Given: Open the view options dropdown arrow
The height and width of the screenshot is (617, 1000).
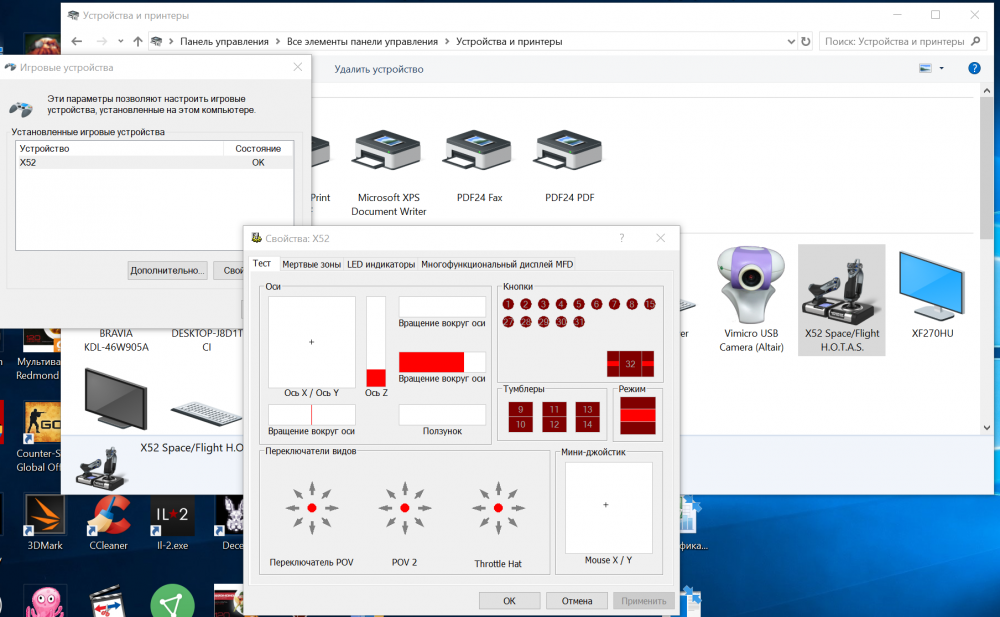Looking at the screenshot, I should click(x=942, y=69).
